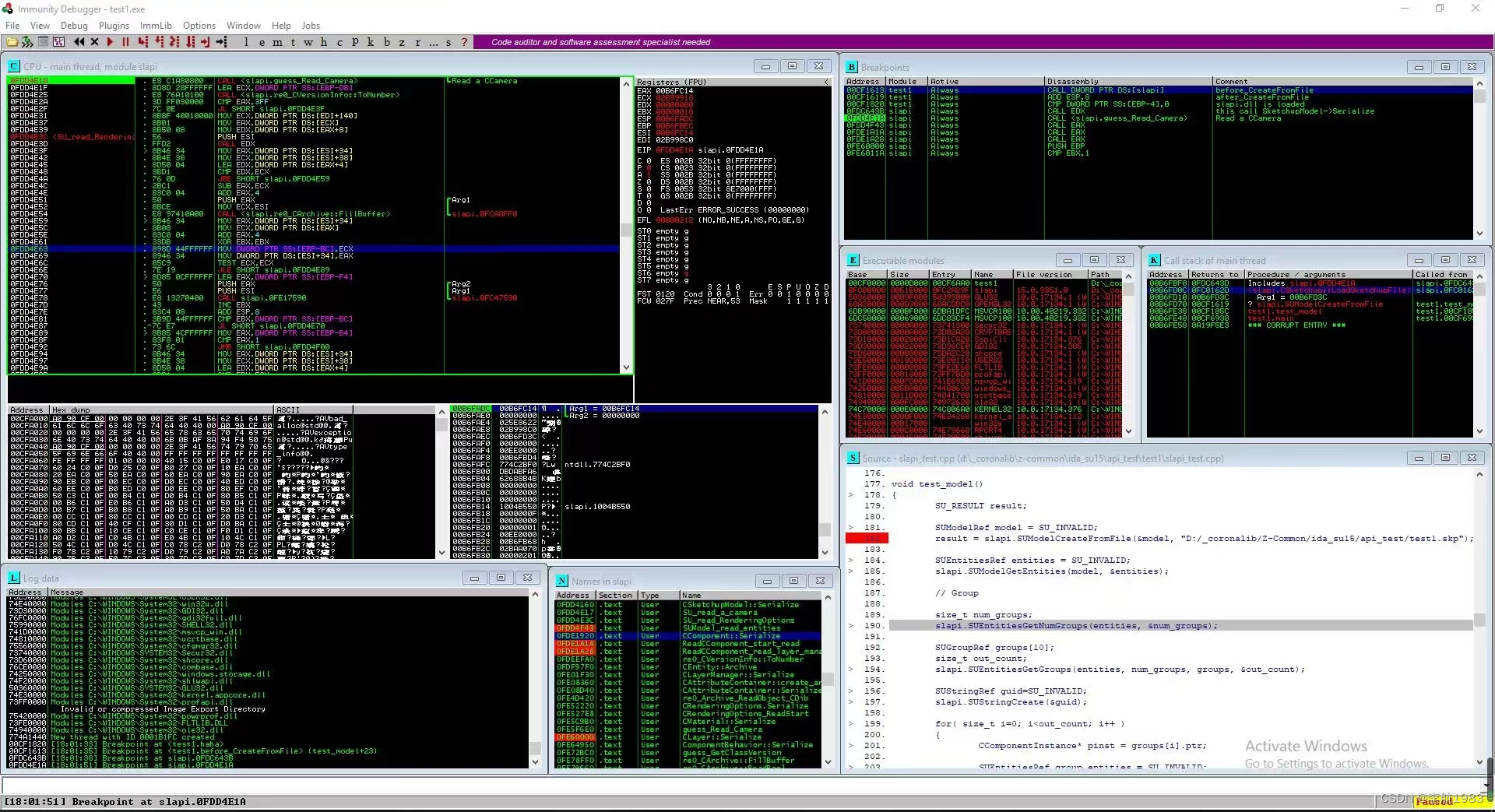This screenshot has width=1495, height=812.
Task: Click the 'L' icon of Log data window
Action: click(14, 578)
